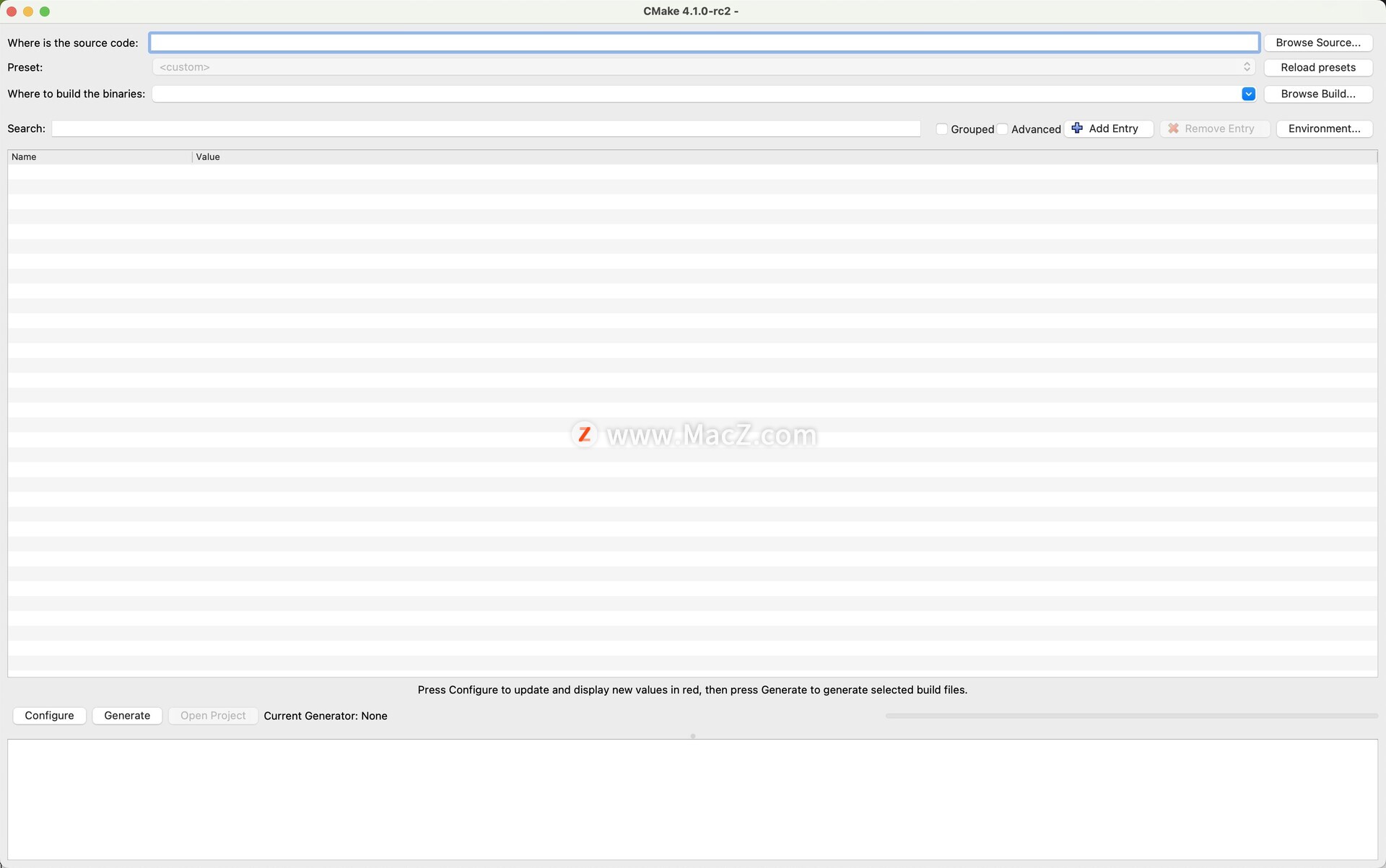Image resolution: width=1386 pixels, height=868 pixels.
Task: Click the green zoom window button
Action: point(45,11)
